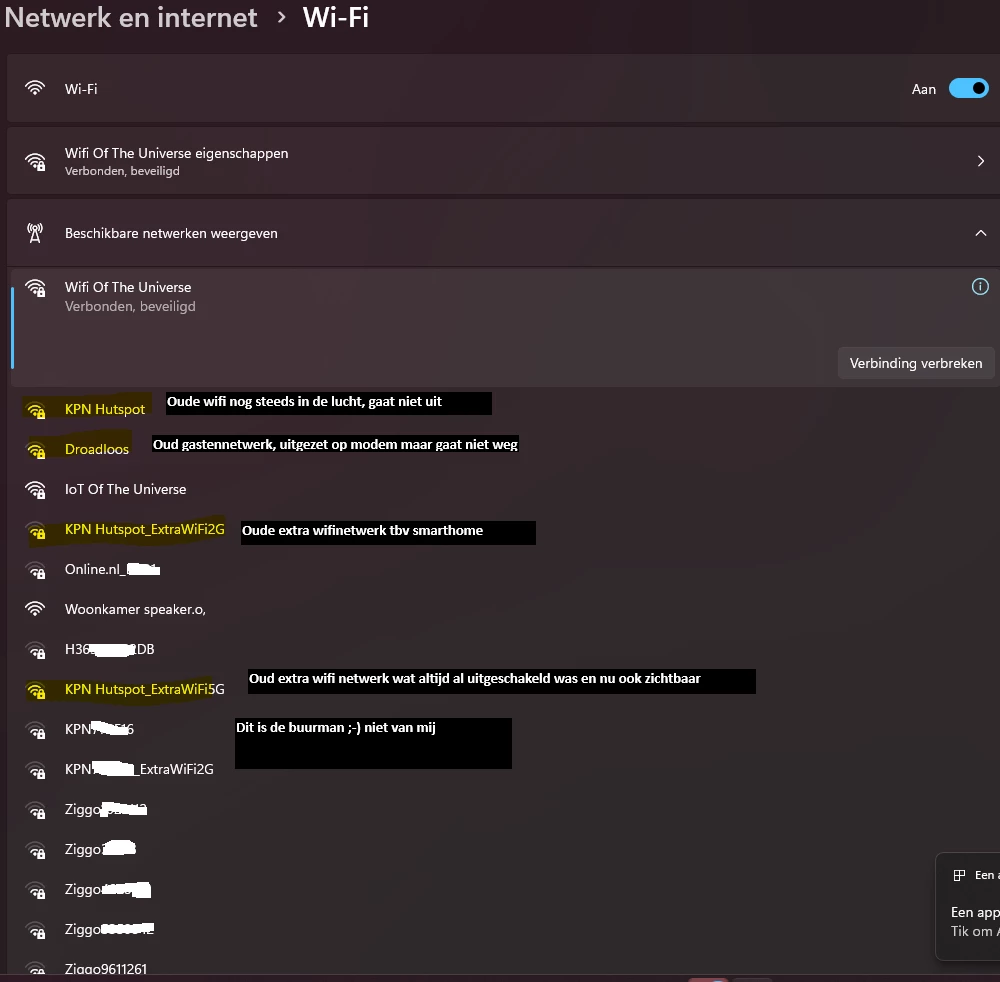Click the KPN Hutspot_ExtraWiFi2G signal icon
The image size is (1000, 982).
tap(36, 531)
